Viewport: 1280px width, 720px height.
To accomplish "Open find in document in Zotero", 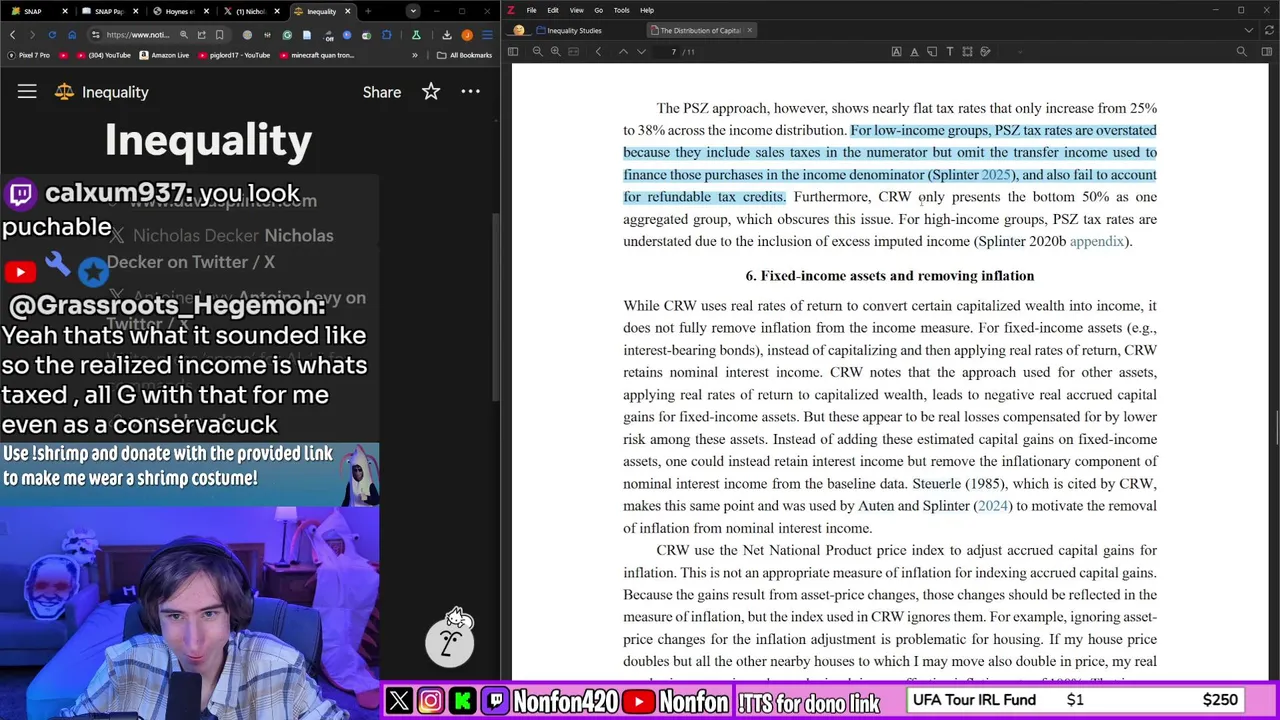I will (1241, 51).
